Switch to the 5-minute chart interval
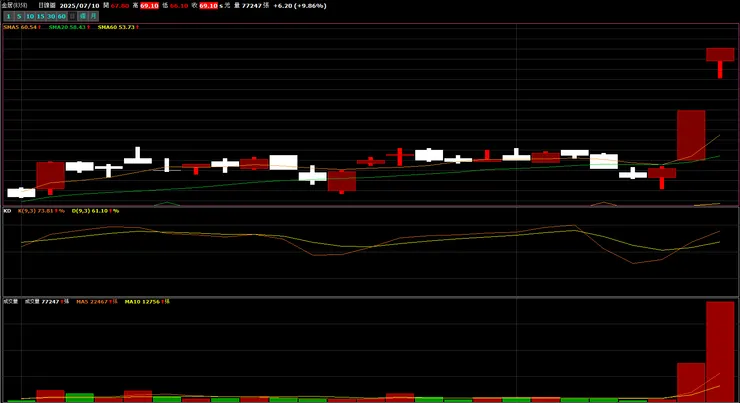Viewport: 740px width, 403px height. point(19,17)
